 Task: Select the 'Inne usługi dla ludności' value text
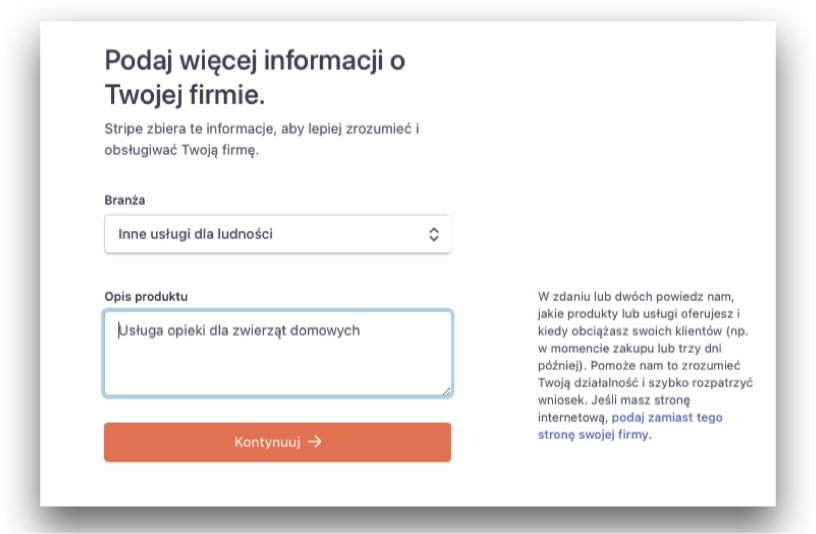[x=195, y=234]
